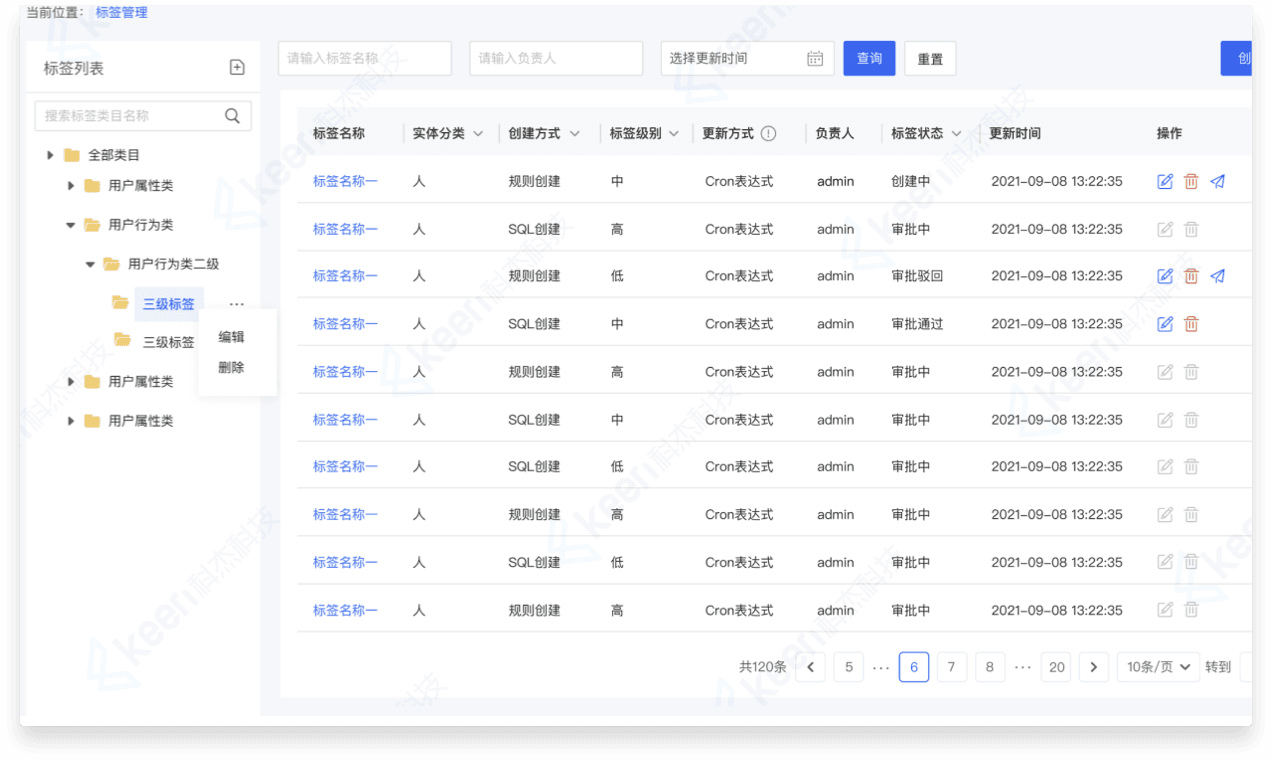
Task: Click the 请输入标签名称 input field
Action: pyautogui.click(x=364, y=58)
